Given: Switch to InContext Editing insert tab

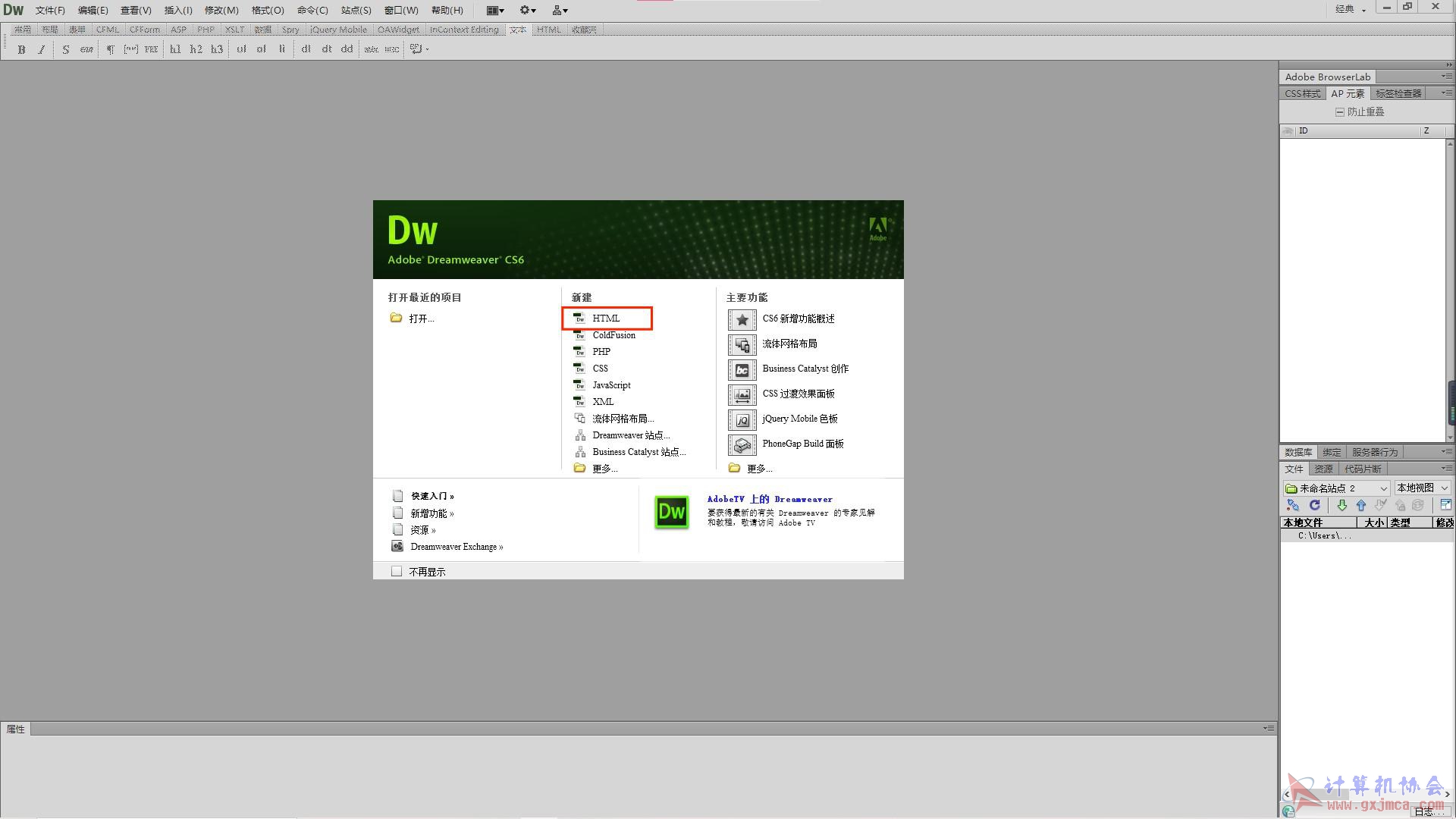Looking at the screenshot, I should pos(464,30).
